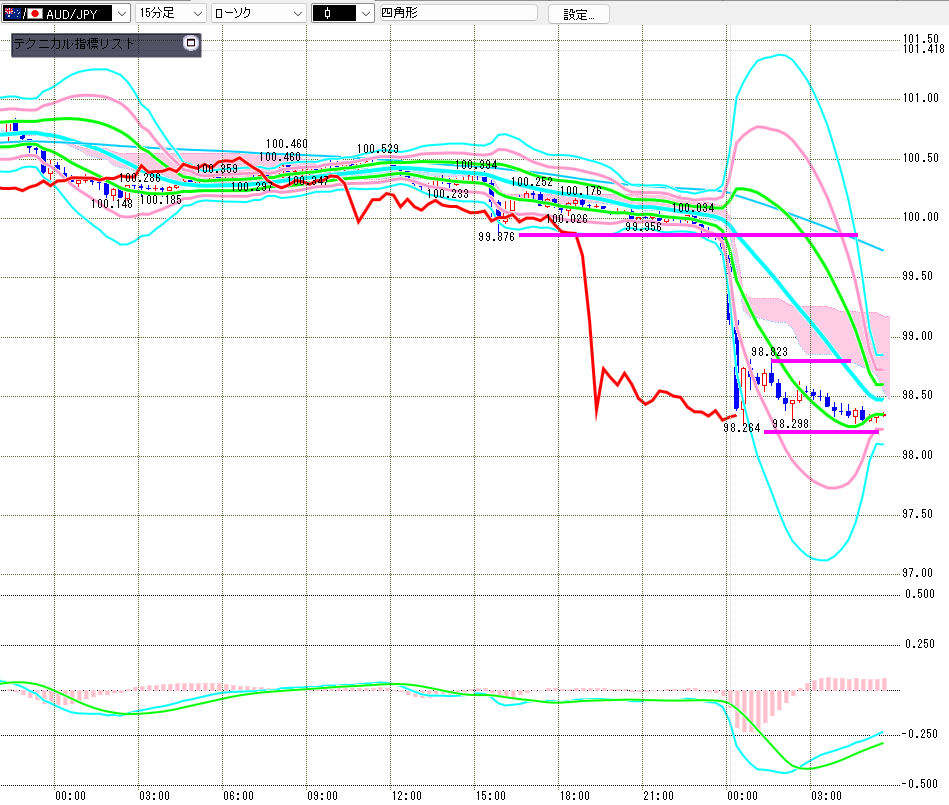
Task: Click the 100.529 high price label
Action: [377, 149]
